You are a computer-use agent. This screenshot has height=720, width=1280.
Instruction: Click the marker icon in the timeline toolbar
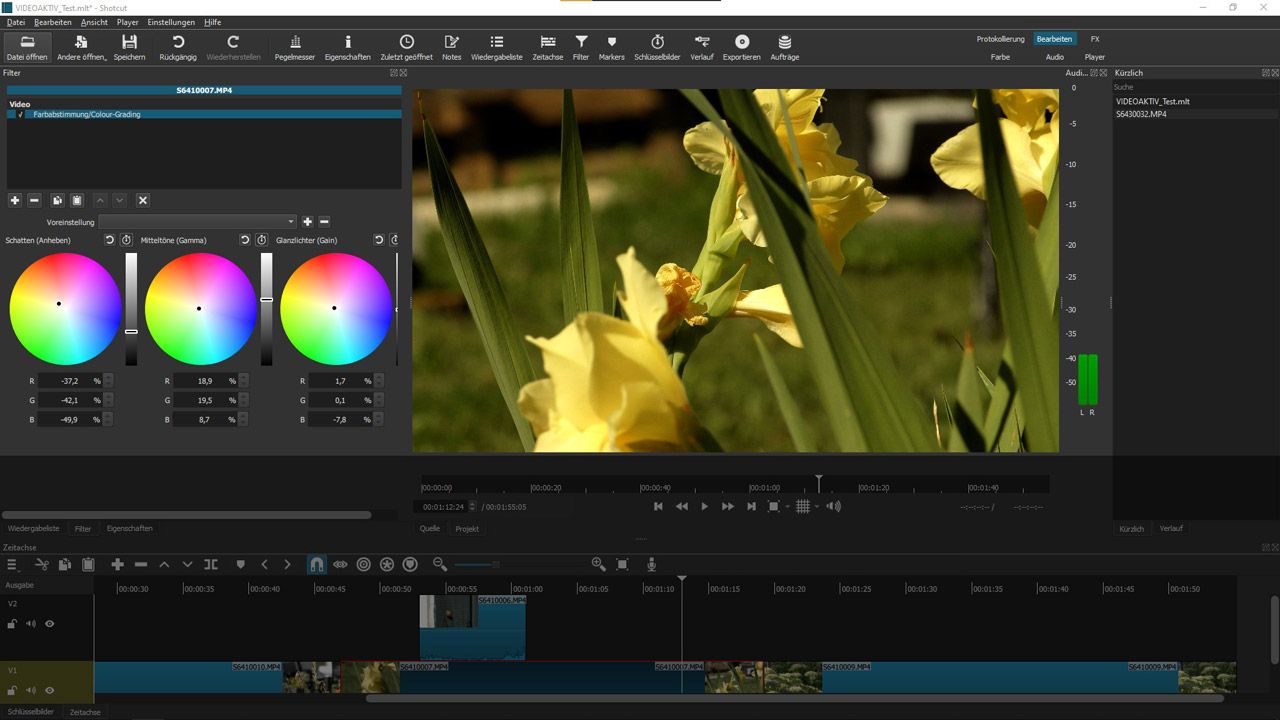coord(240,564)
